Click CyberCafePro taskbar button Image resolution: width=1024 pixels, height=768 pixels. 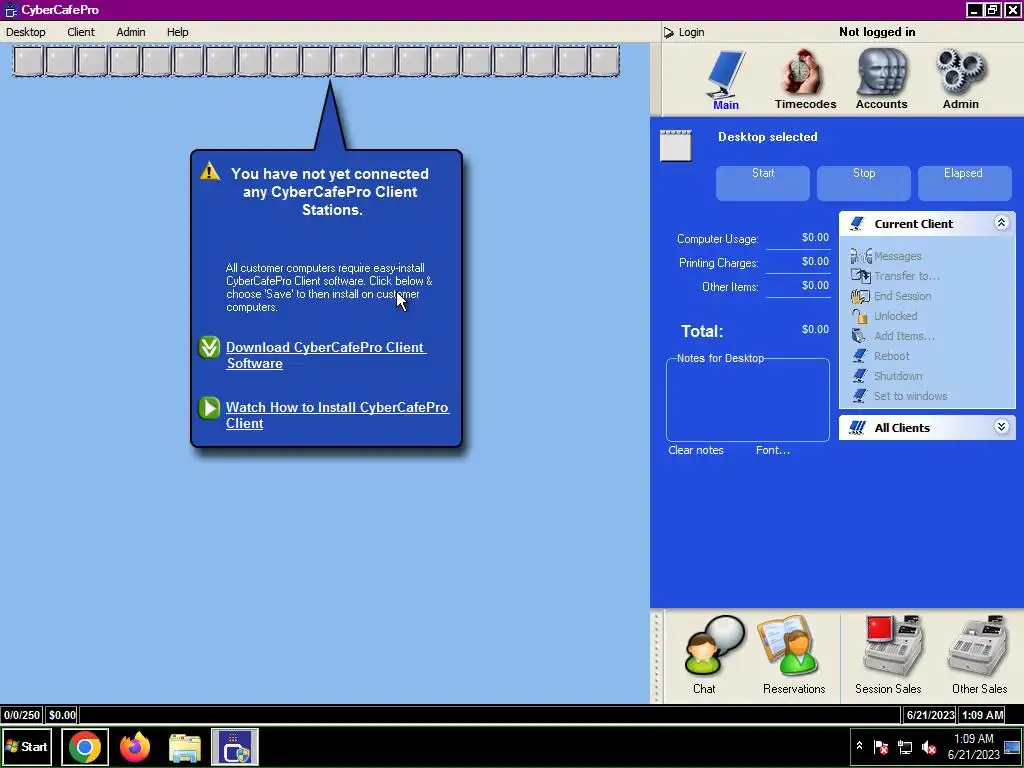point(235,746)
